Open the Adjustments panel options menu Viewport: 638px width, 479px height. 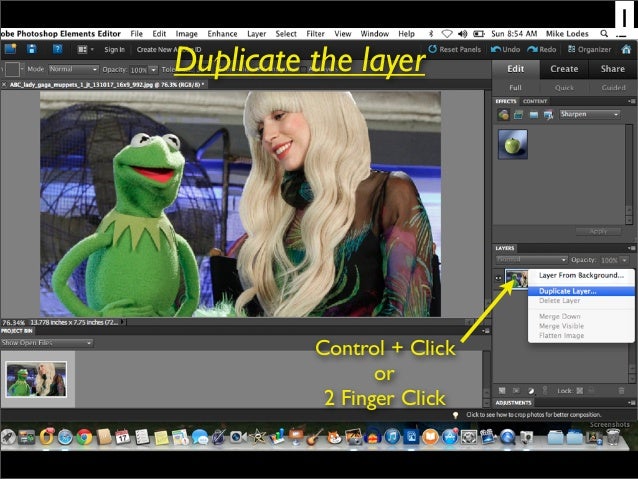tap(631, 402)
